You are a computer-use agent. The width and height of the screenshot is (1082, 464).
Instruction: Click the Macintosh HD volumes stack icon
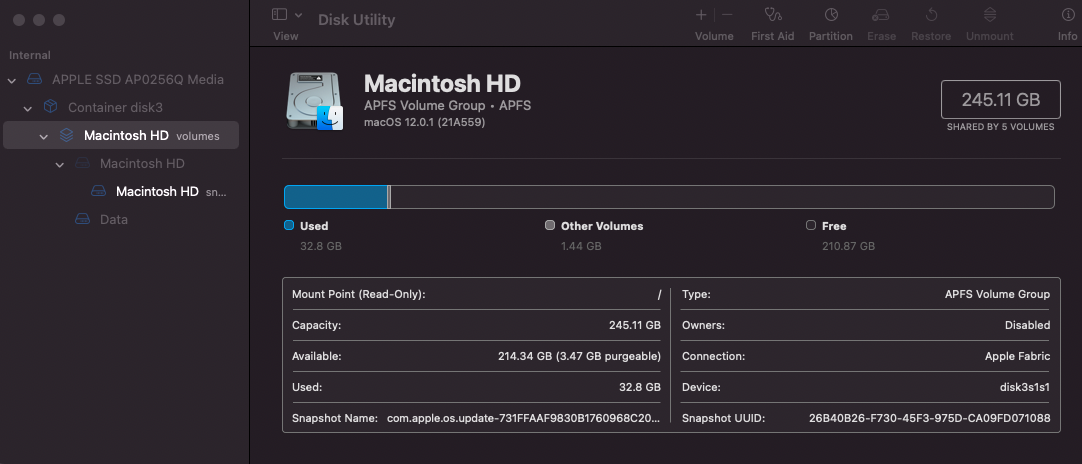coord(66,135)
